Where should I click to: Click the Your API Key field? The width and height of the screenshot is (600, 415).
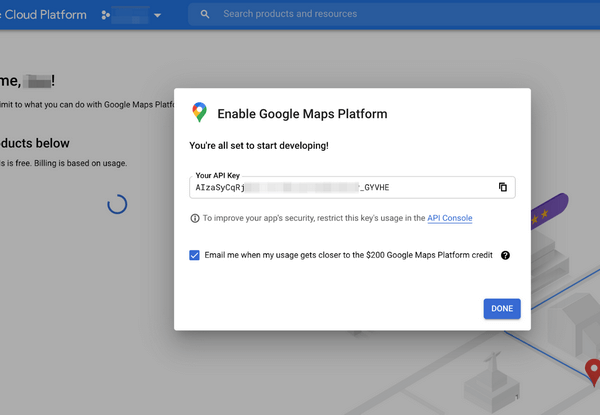click(x=352, y=187)
